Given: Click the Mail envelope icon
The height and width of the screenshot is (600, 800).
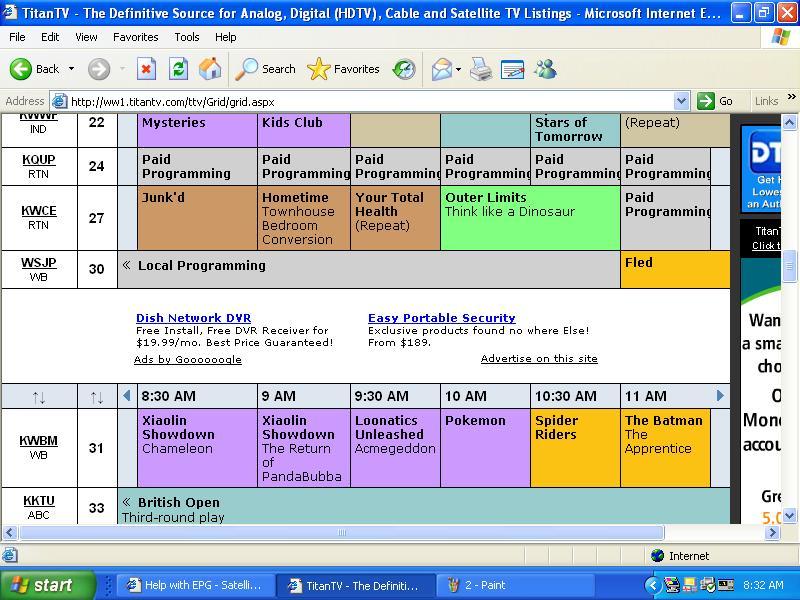Looking at the screenshot, I should click(441, 69).
